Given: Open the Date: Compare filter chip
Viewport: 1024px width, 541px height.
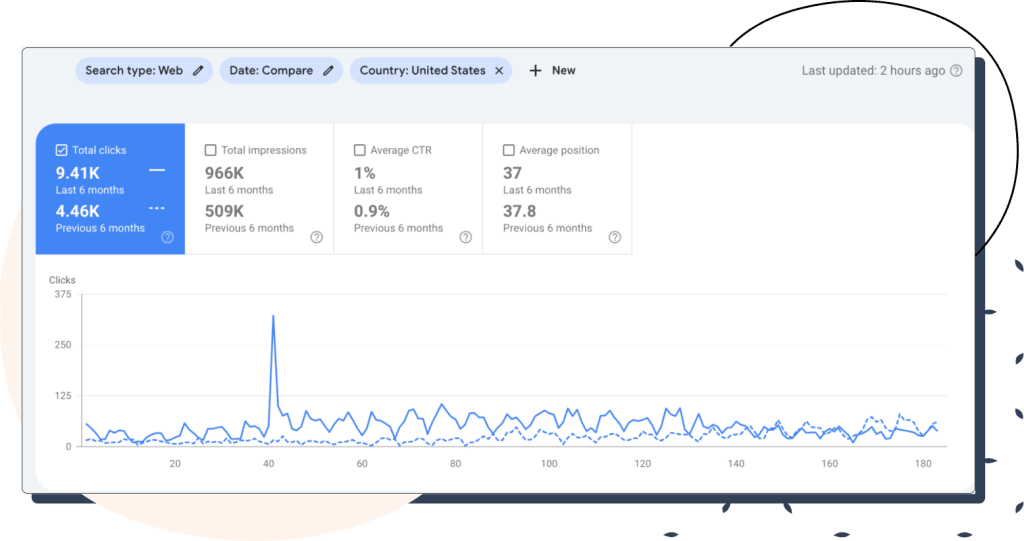Looking at the screenshot, I should coord(270,71).
